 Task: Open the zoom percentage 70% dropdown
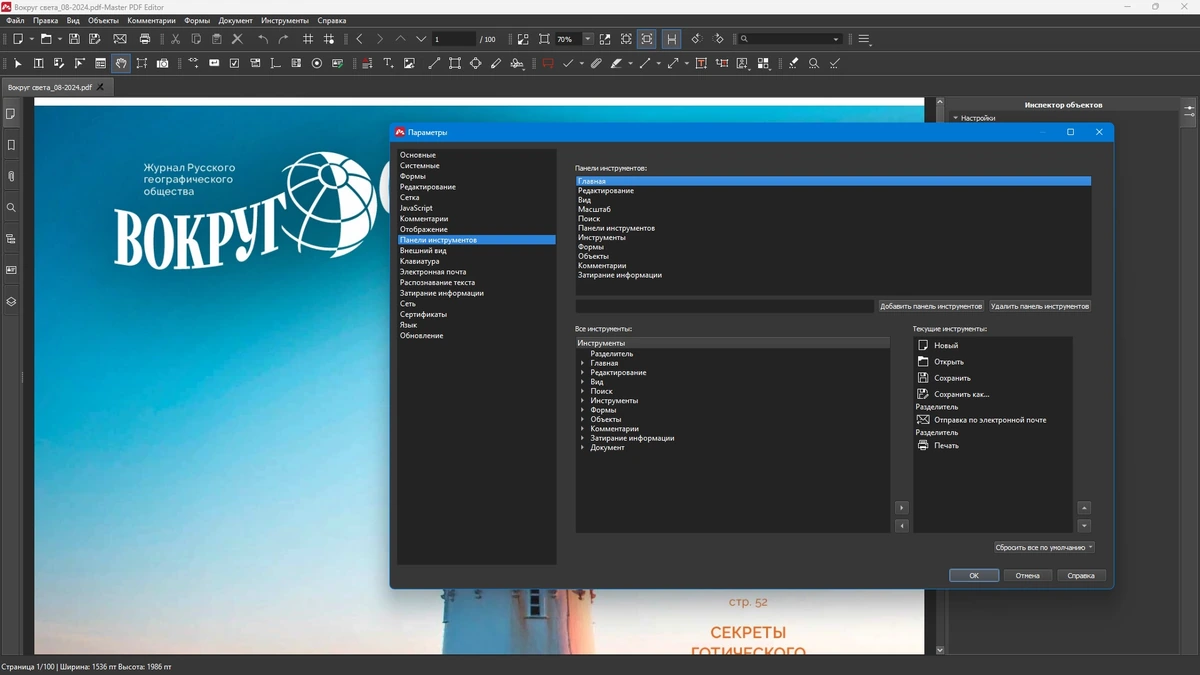[x=588, y=39]
